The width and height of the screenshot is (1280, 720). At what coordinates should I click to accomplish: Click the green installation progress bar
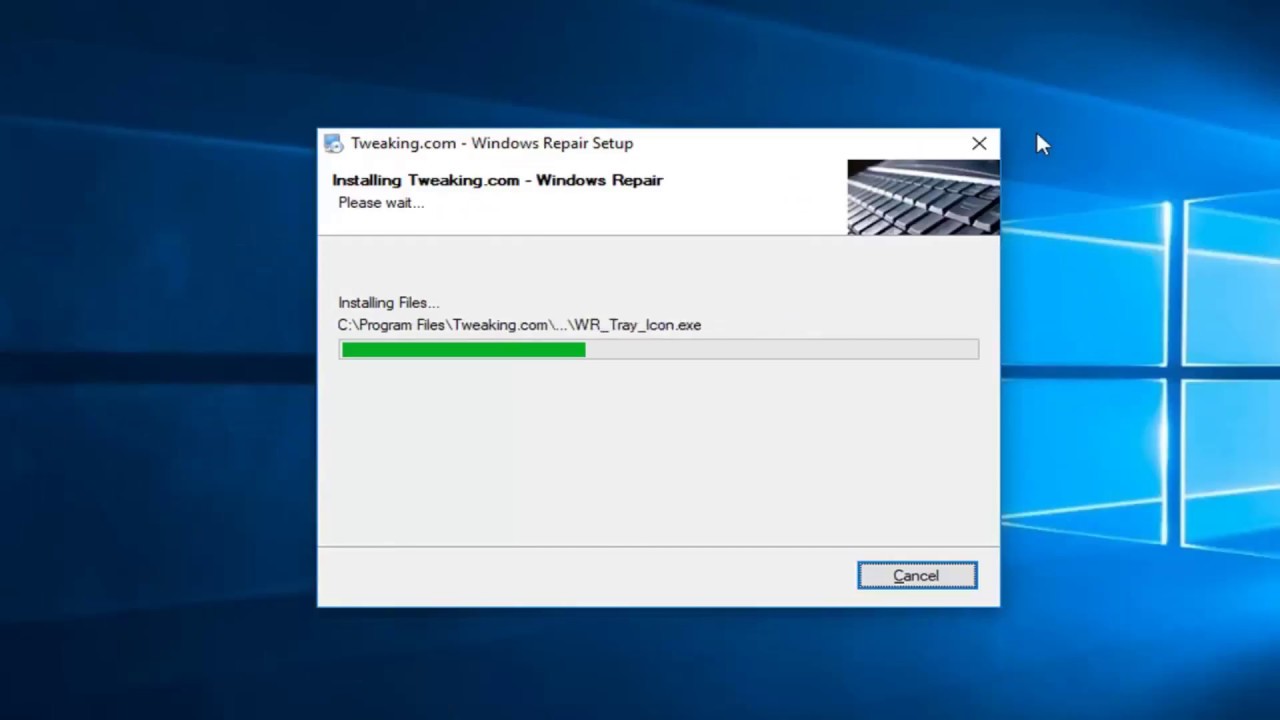click(x=659, y=349)
